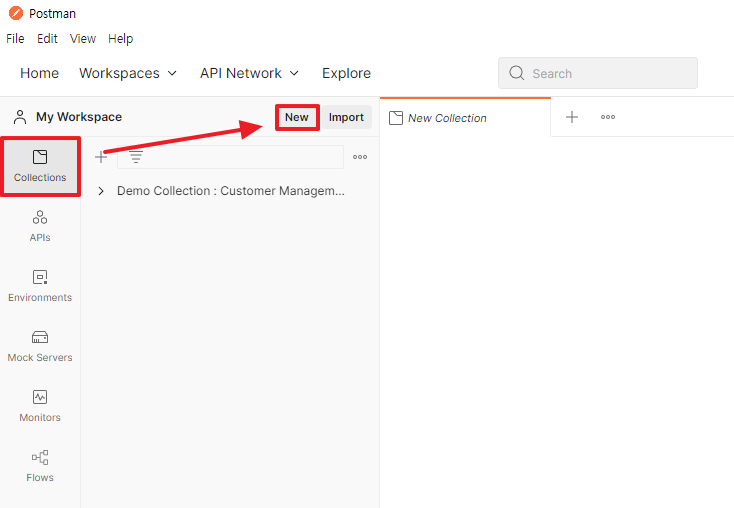Go to the Explore page
The width and height of the screenshot is (734, 508).
coord(346,74)
